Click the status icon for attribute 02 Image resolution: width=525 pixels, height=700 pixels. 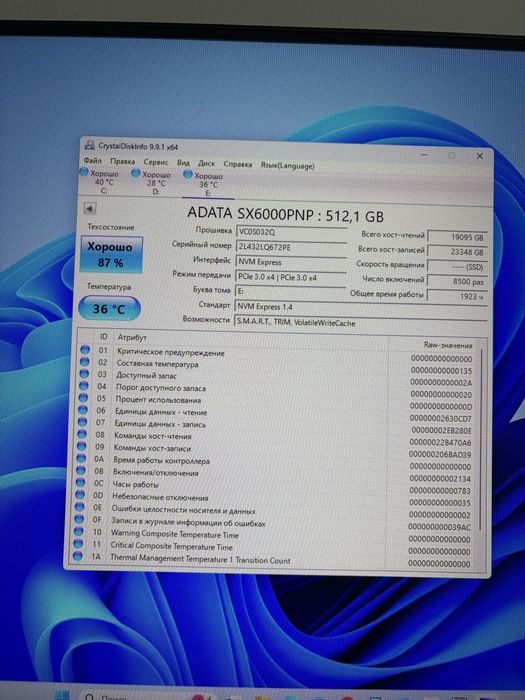tap(84, 362)
